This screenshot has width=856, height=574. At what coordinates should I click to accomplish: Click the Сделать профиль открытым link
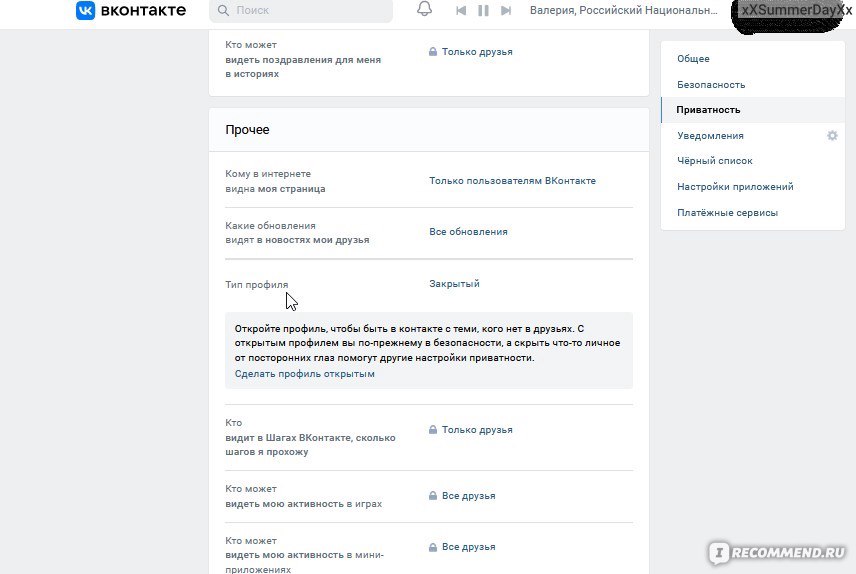coord(305,374)
